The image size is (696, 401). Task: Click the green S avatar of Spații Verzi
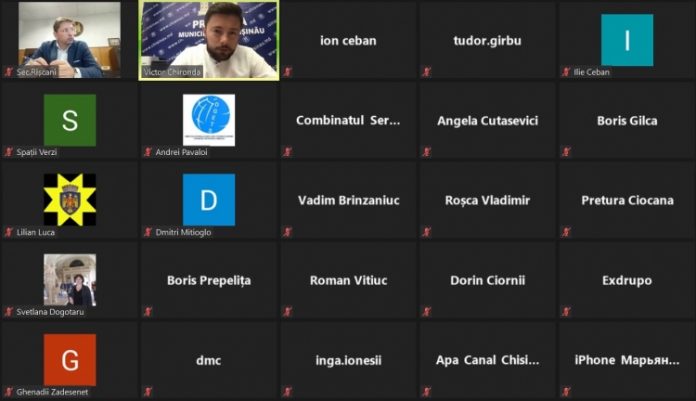pos(70,120)
